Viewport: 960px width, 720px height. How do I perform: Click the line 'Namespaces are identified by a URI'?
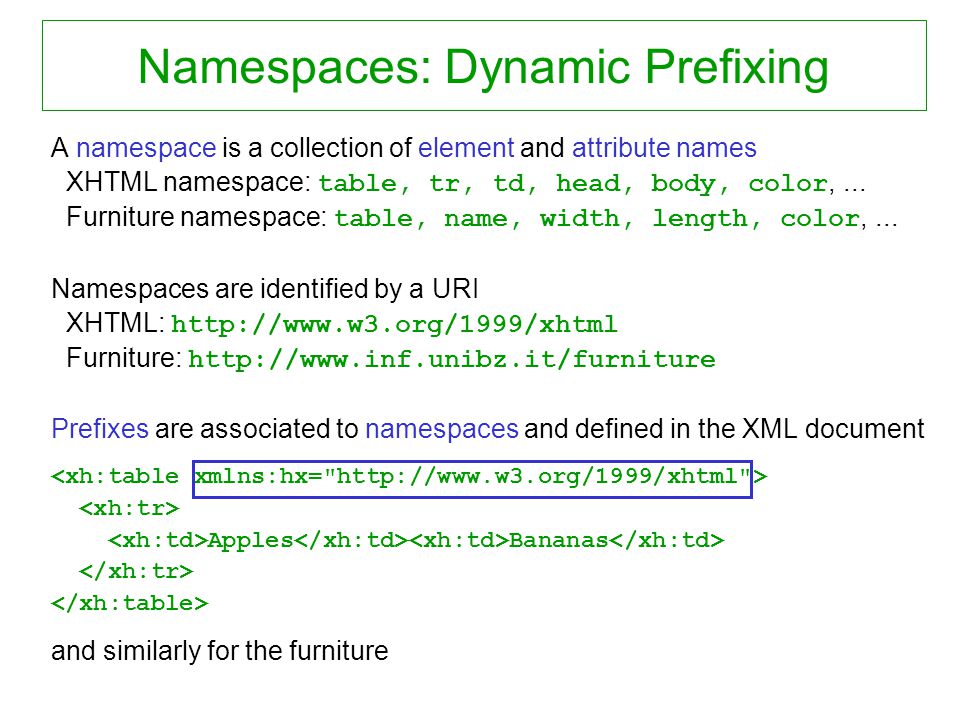coord(264,288)
